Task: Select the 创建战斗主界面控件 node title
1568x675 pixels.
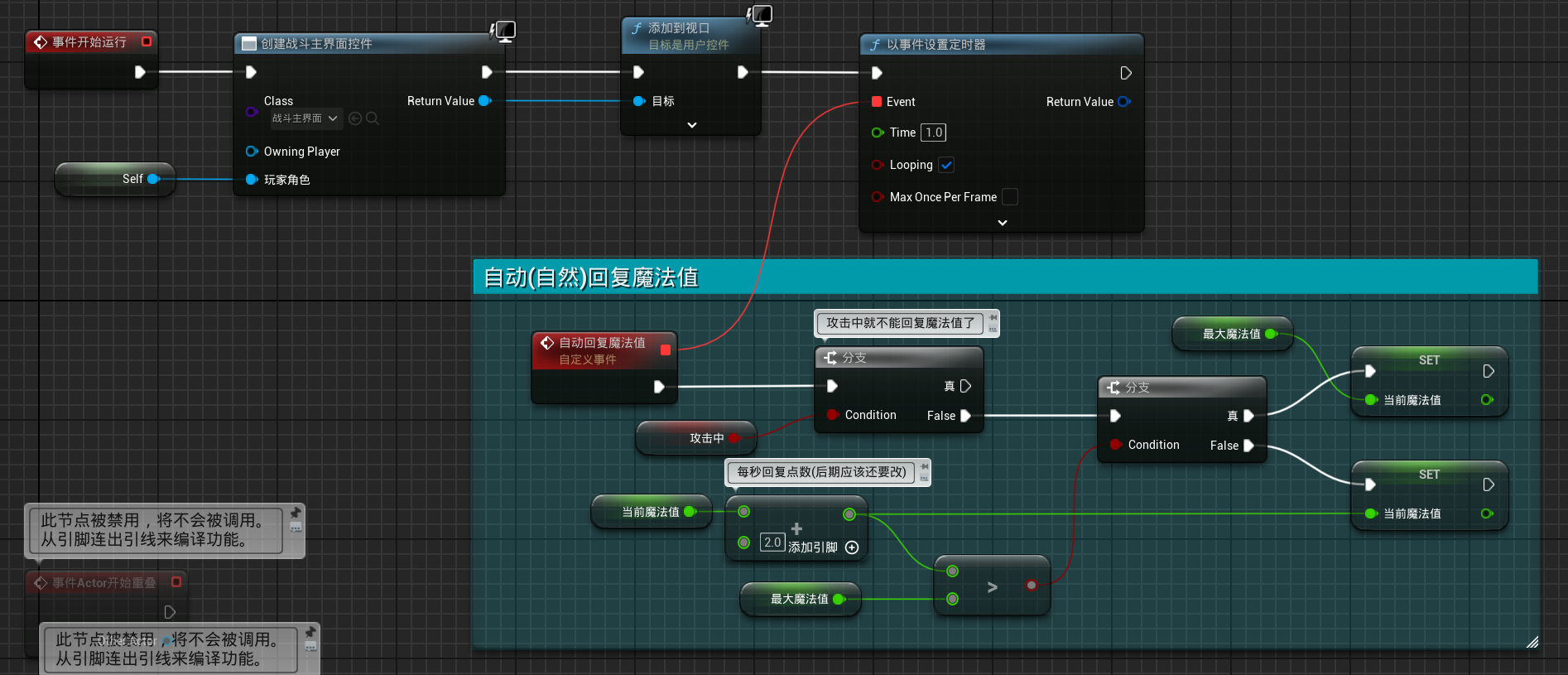Action: pos(316,44)
